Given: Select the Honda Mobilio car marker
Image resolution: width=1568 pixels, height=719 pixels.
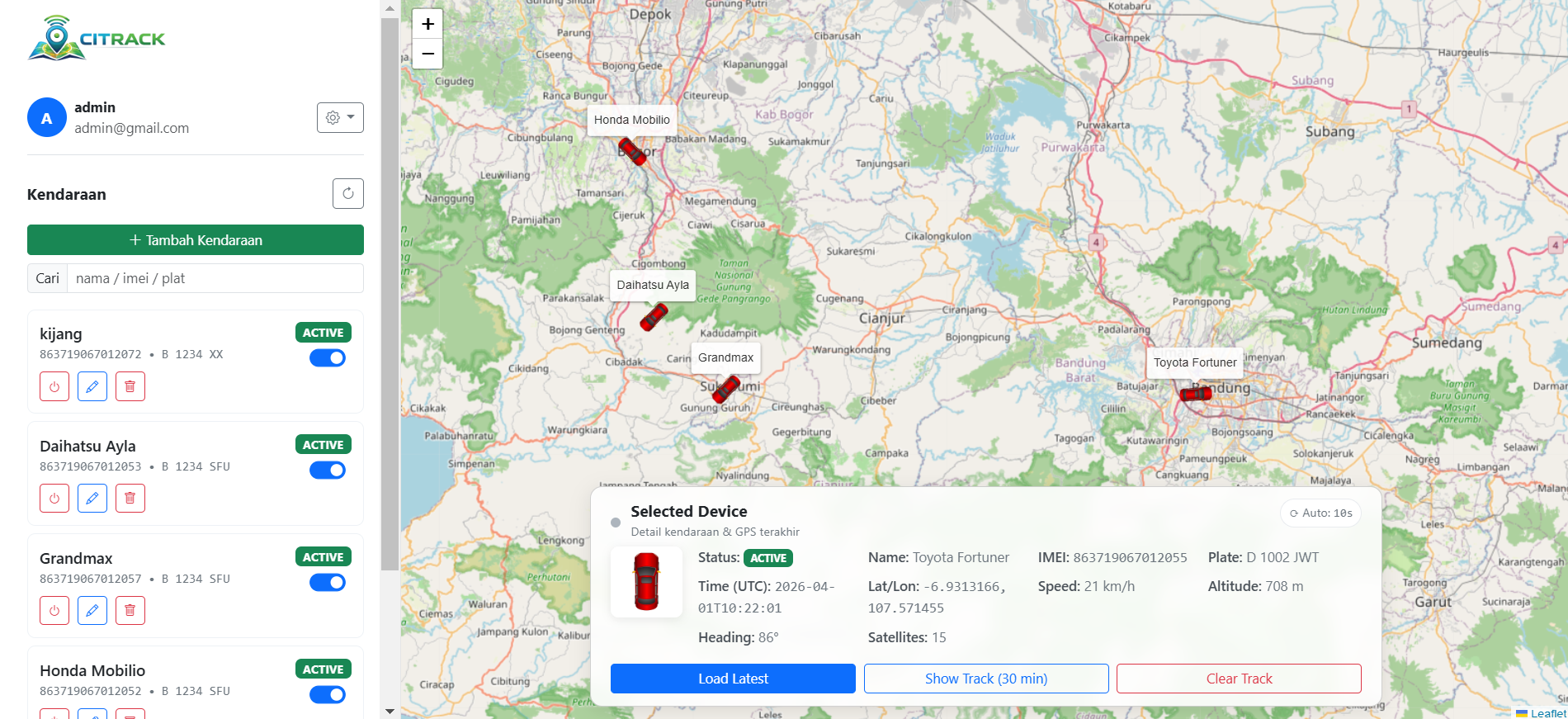Looking at the screenshot, I should [x=633, y=151].
